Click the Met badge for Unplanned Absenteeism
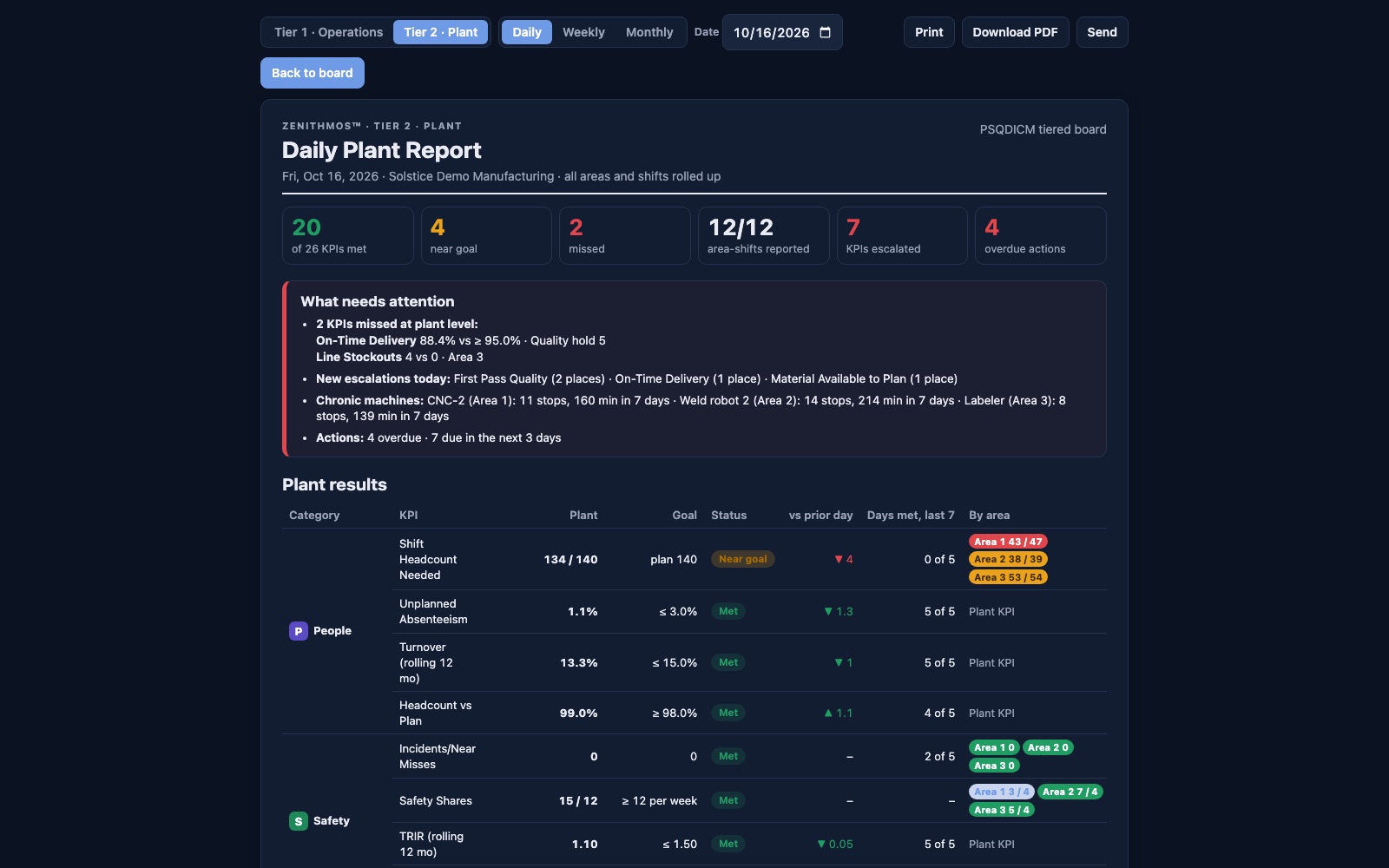The height and width of the screenshot is (868, 1389). tap(728, 611)
